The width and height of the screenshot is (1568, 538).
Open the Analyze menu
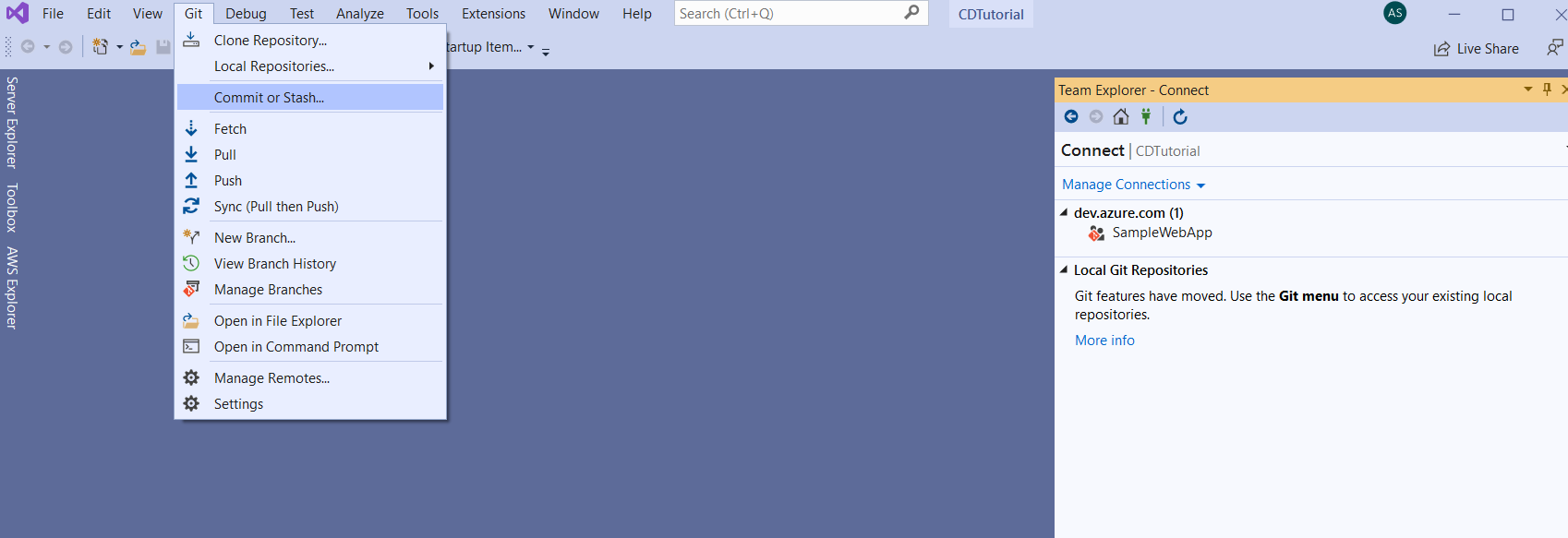360,13
